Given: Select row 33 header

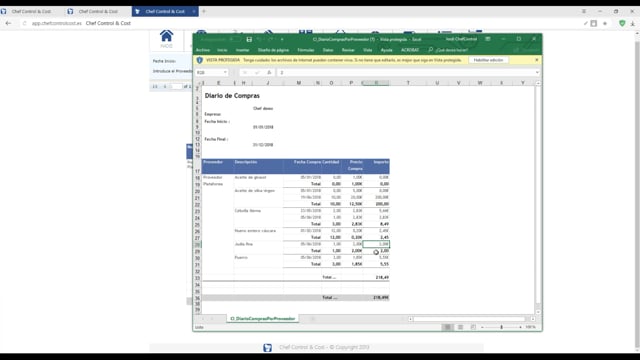Looking at the screenshot, I should [198, 278].
